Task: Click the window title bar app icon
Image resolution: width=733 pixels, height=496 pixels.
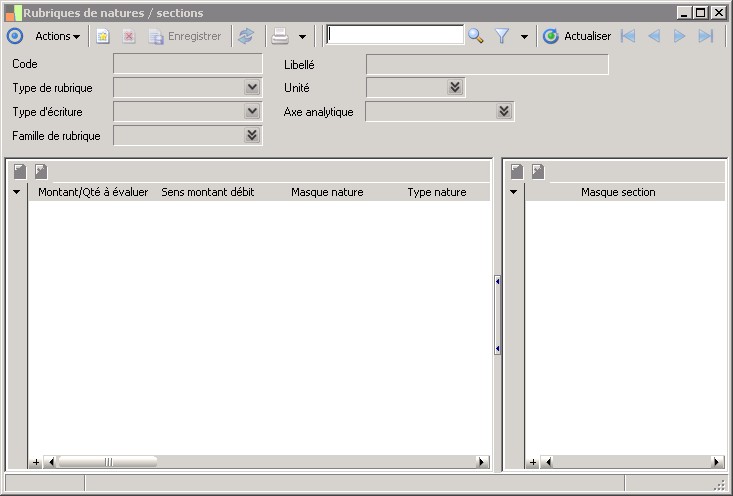Action: click(x=14, y=13)
